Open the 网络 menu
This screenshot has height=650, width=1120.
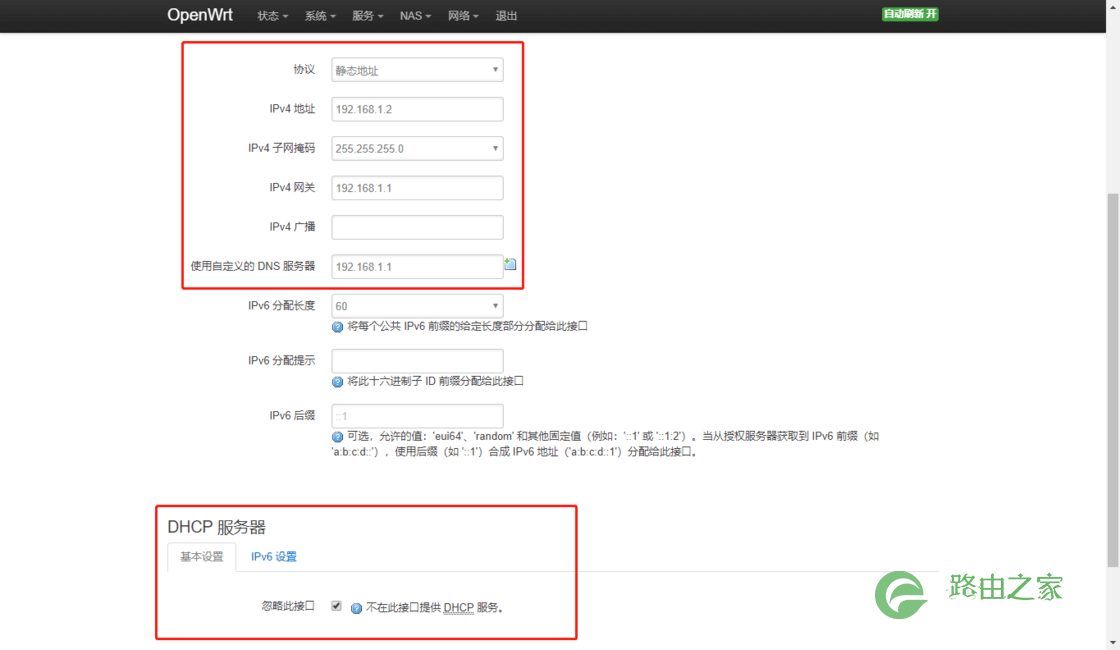coord(463,16)
